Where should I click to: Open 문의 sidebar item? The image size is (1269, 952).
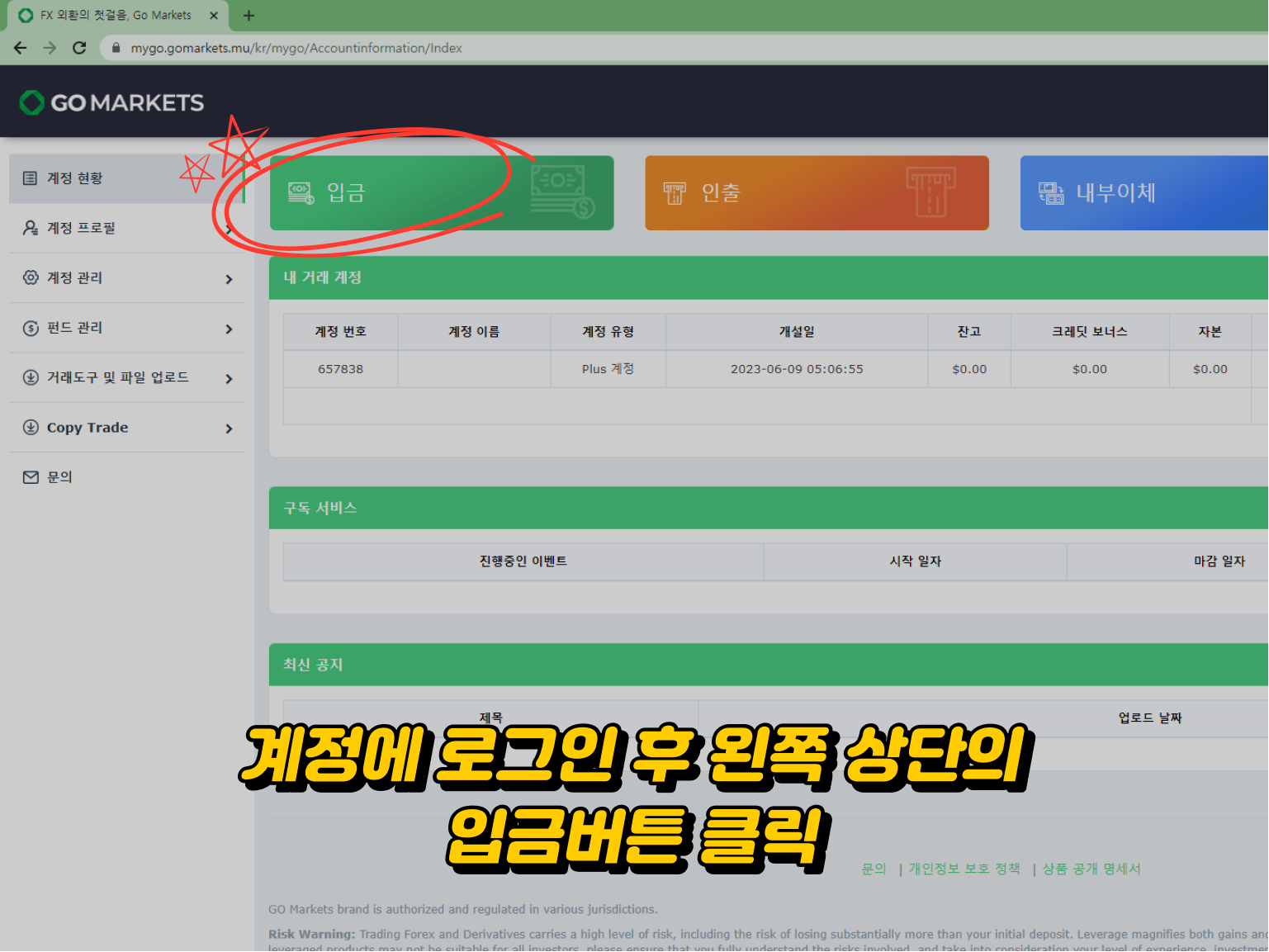125,477
